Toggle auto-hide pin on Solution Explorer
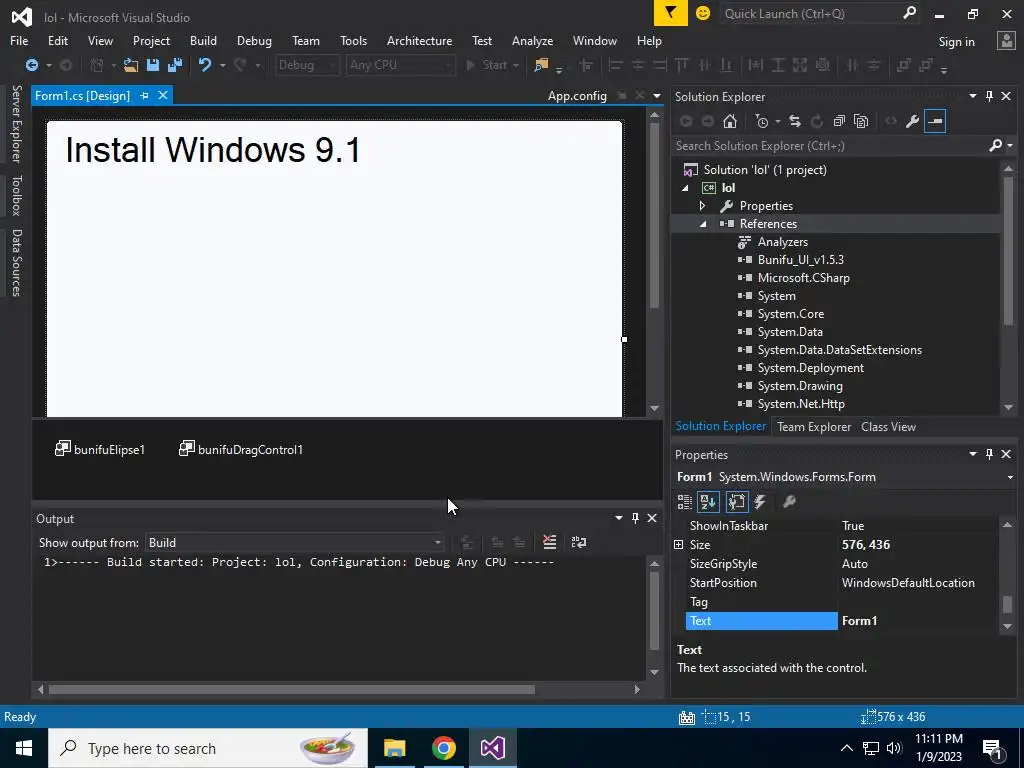The height and width of the screenshot is (768, 1024). click(x=989, y=96)
